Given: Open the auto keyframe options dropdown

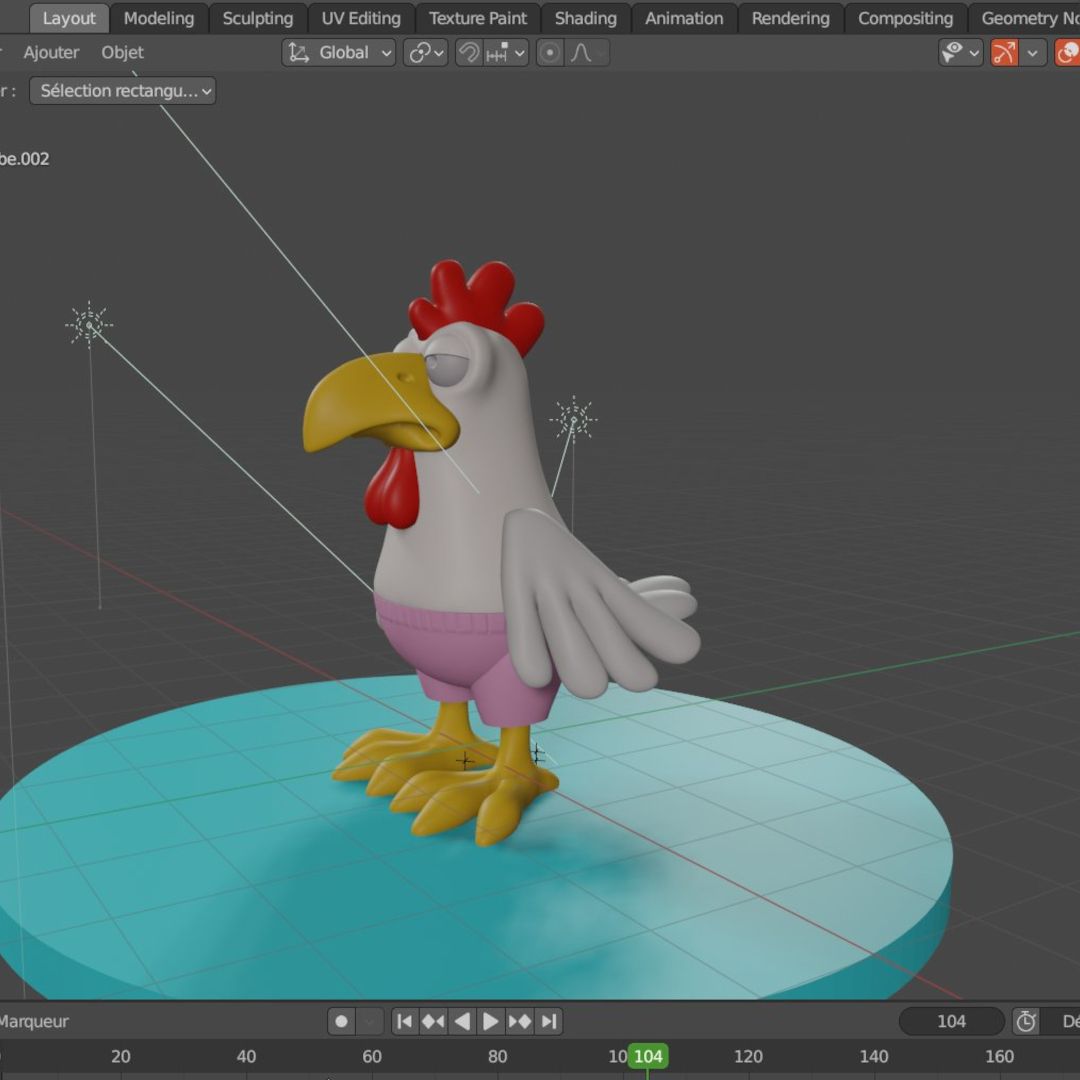Looking at the screenshot, I should pyautogui.click(x=370, y=1021).
